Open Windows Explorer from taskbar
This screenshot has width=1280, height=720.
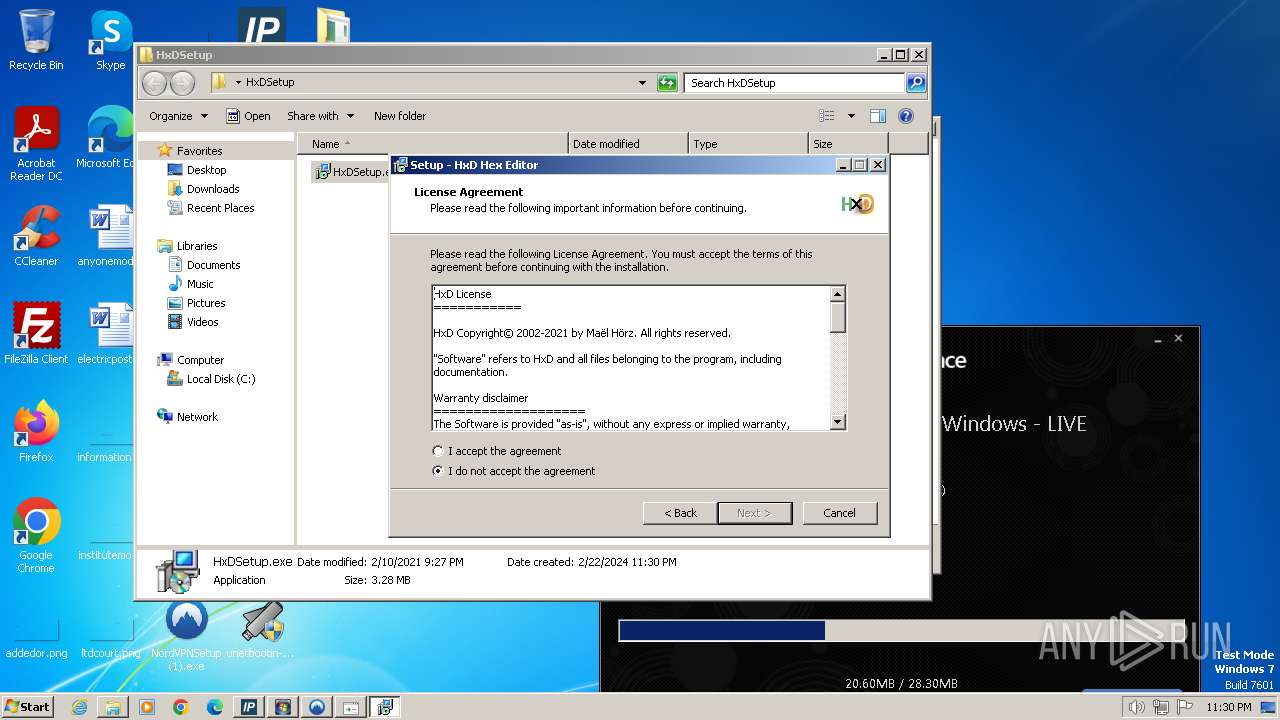(x=113, y=707)
